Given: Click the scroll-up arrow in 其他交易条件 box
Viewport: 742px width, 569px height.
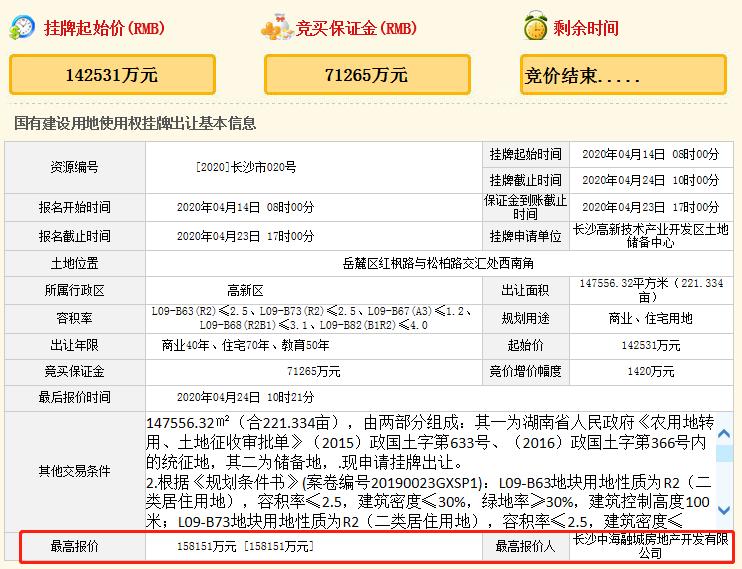Looking at the screenshot, I should point(724,434).
